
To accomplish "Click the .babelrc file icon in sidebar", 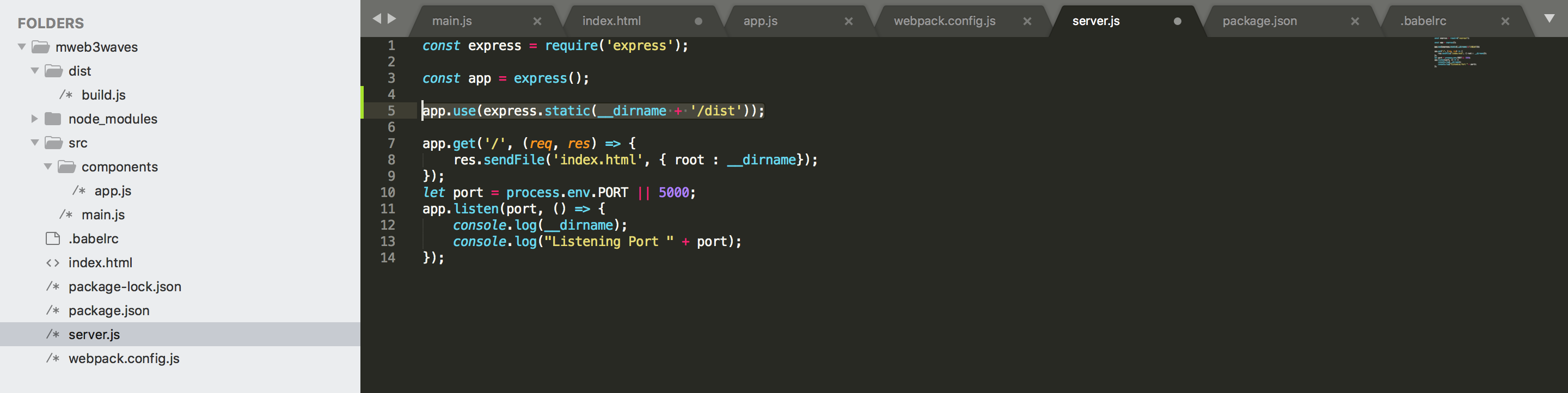I will click(x=53, y=238).
